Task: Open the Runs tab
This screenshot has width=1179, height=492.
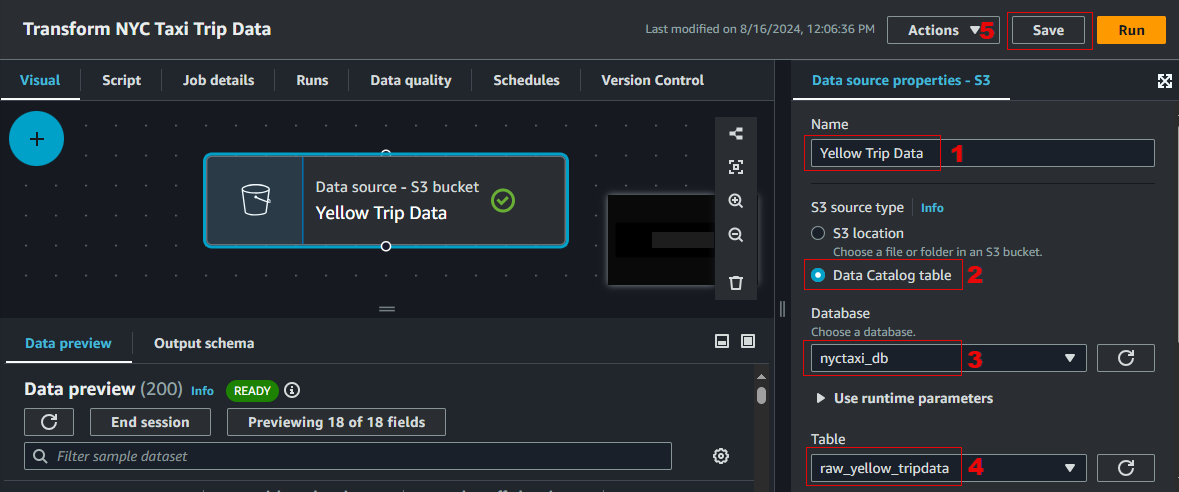Action: click(312, 80)
